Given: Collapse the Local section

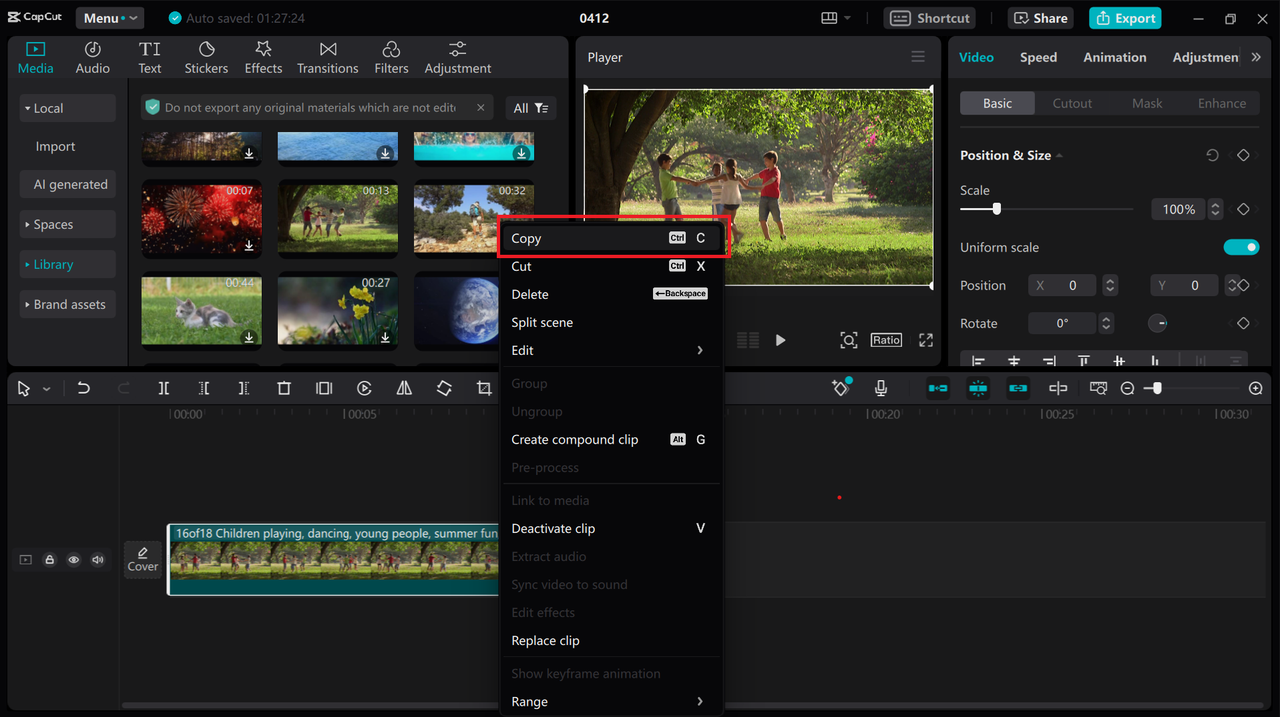Looking at the screenshot, I should point(68,108).
